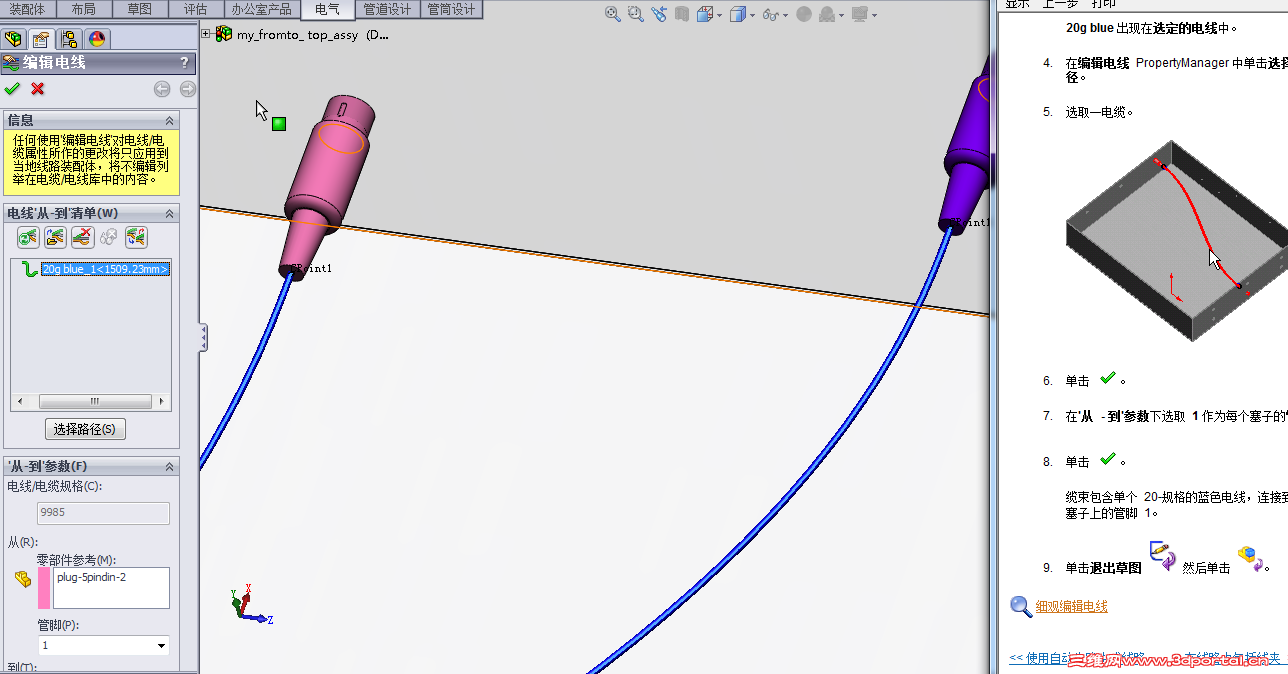The height and width of the screenshot is (674, 1288).
Task: Click the 电线/电缆规格 field showing 9985
Action: tap(103, 513)
